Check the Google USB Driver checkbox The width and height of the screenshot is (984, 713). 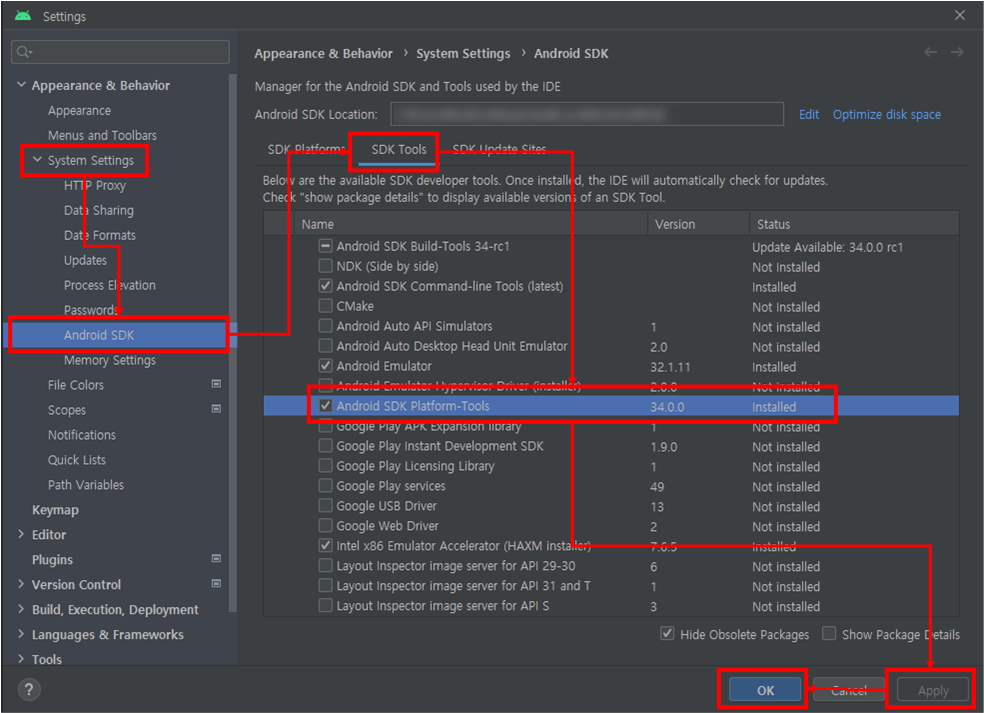tap(325, 506)
